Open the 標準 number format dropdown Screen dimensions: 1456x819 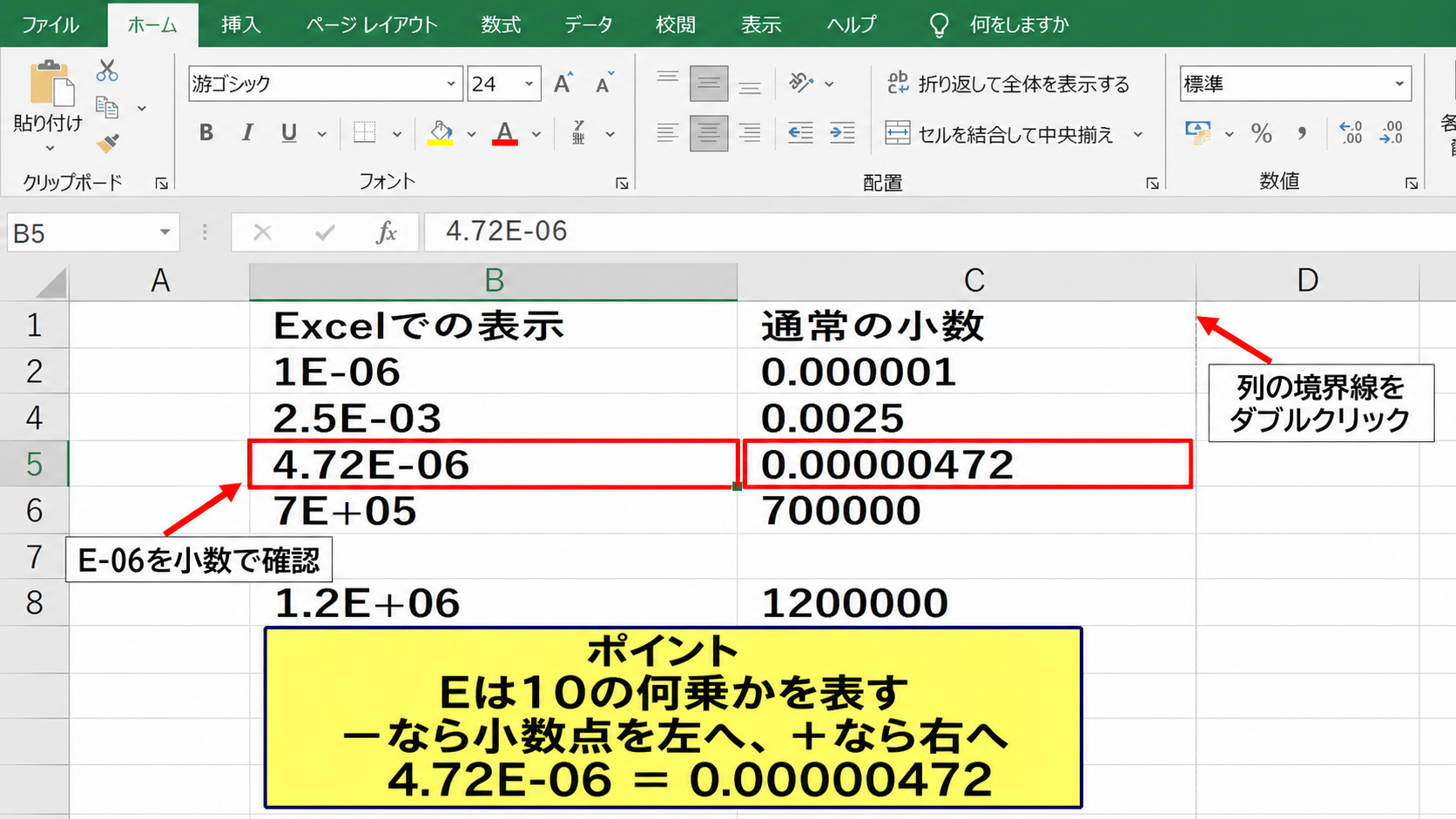pyautogui.click(x=1399, y=84)
